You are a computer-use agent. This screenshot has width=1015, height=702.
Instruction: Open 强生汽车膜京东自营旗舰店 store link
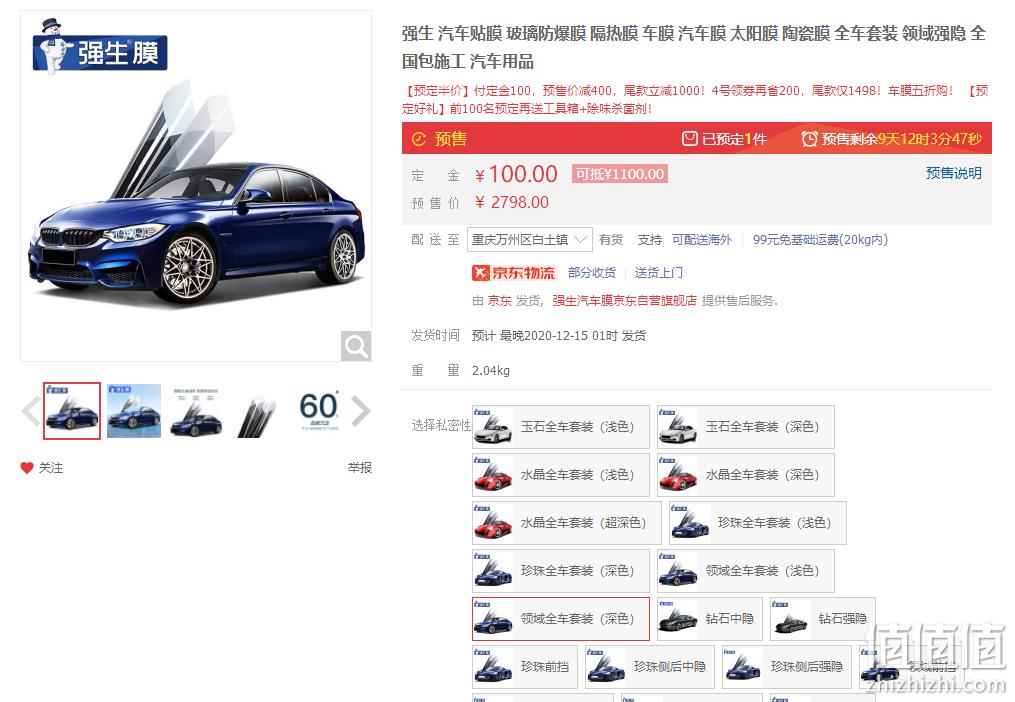click(x=624, y=300)
